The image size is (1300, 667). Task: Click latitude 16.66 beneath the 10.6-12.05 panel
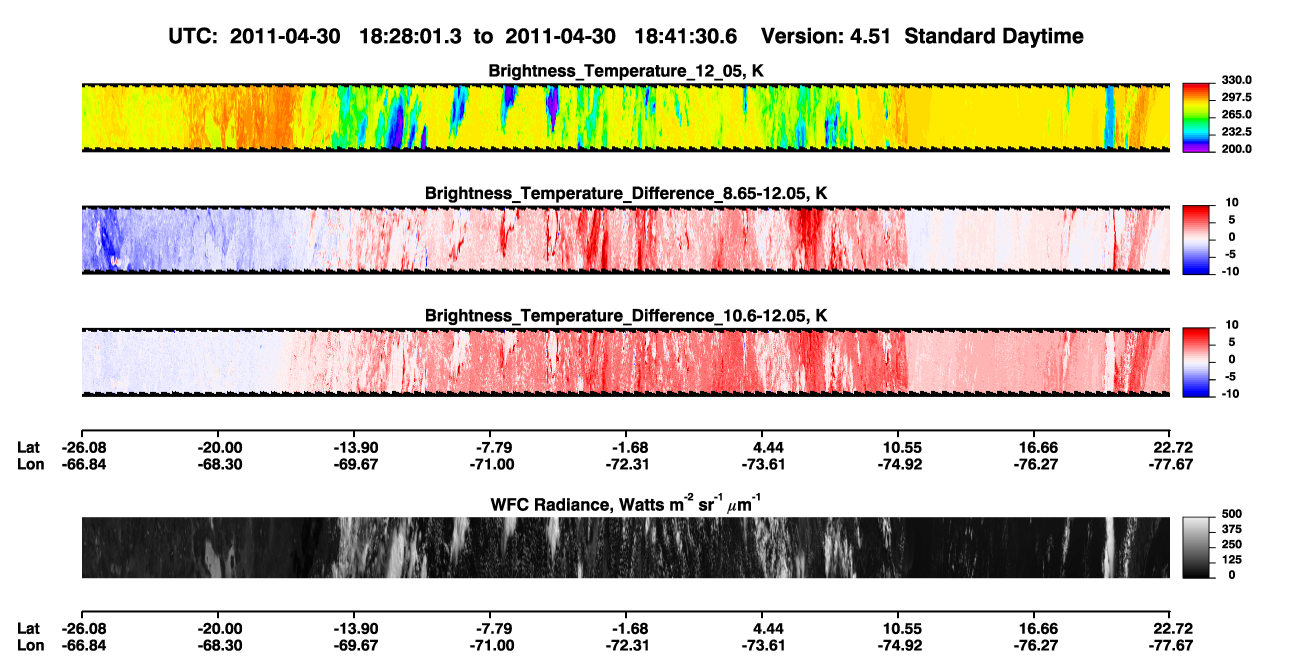click(1034, 447)
